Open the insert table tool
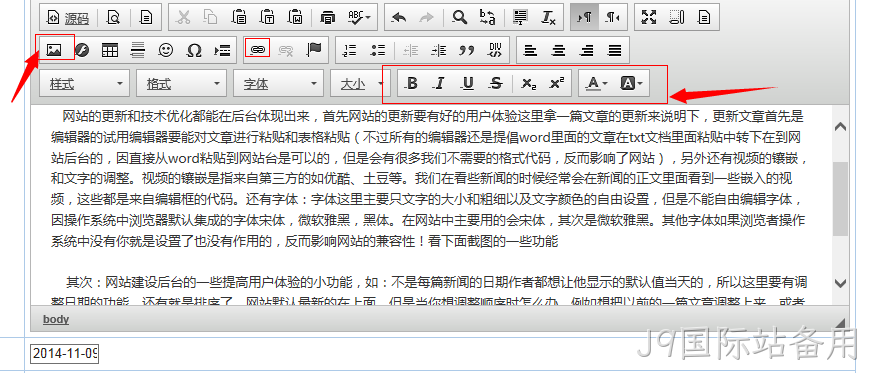 click(110, 50)
